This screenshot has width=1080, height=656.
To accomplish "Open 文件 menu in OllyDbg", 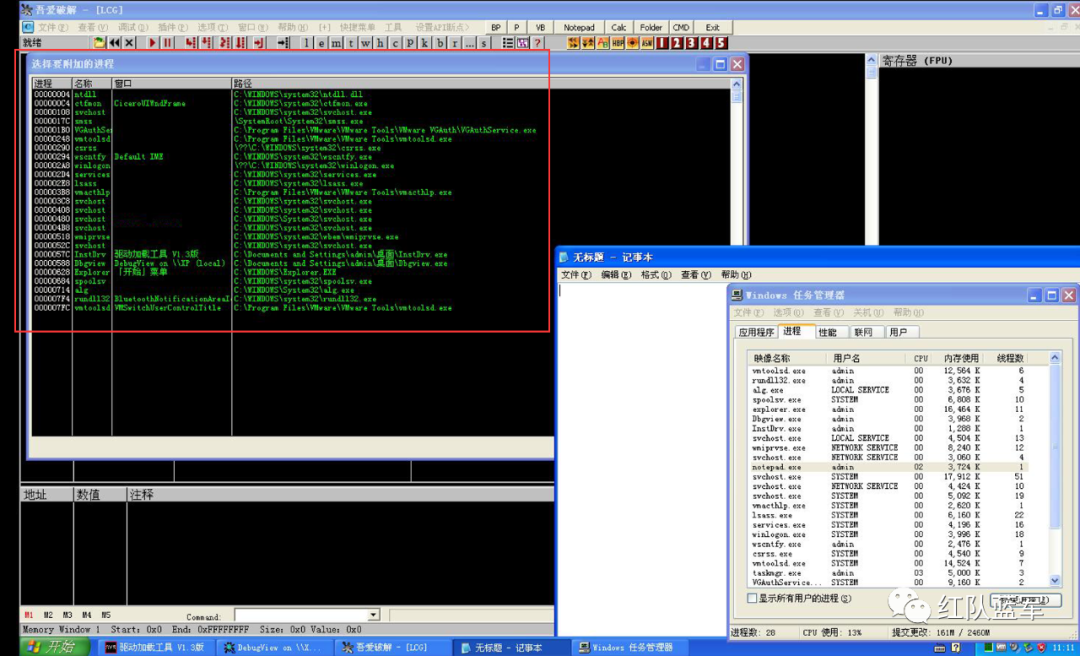I will [52, 28].
